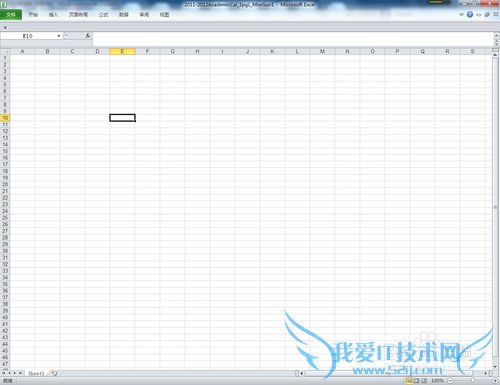The width and height of the screenshot is (500, 385).
Task: Open the Review (审阅) ribbon tab
Action: point(144,15)
